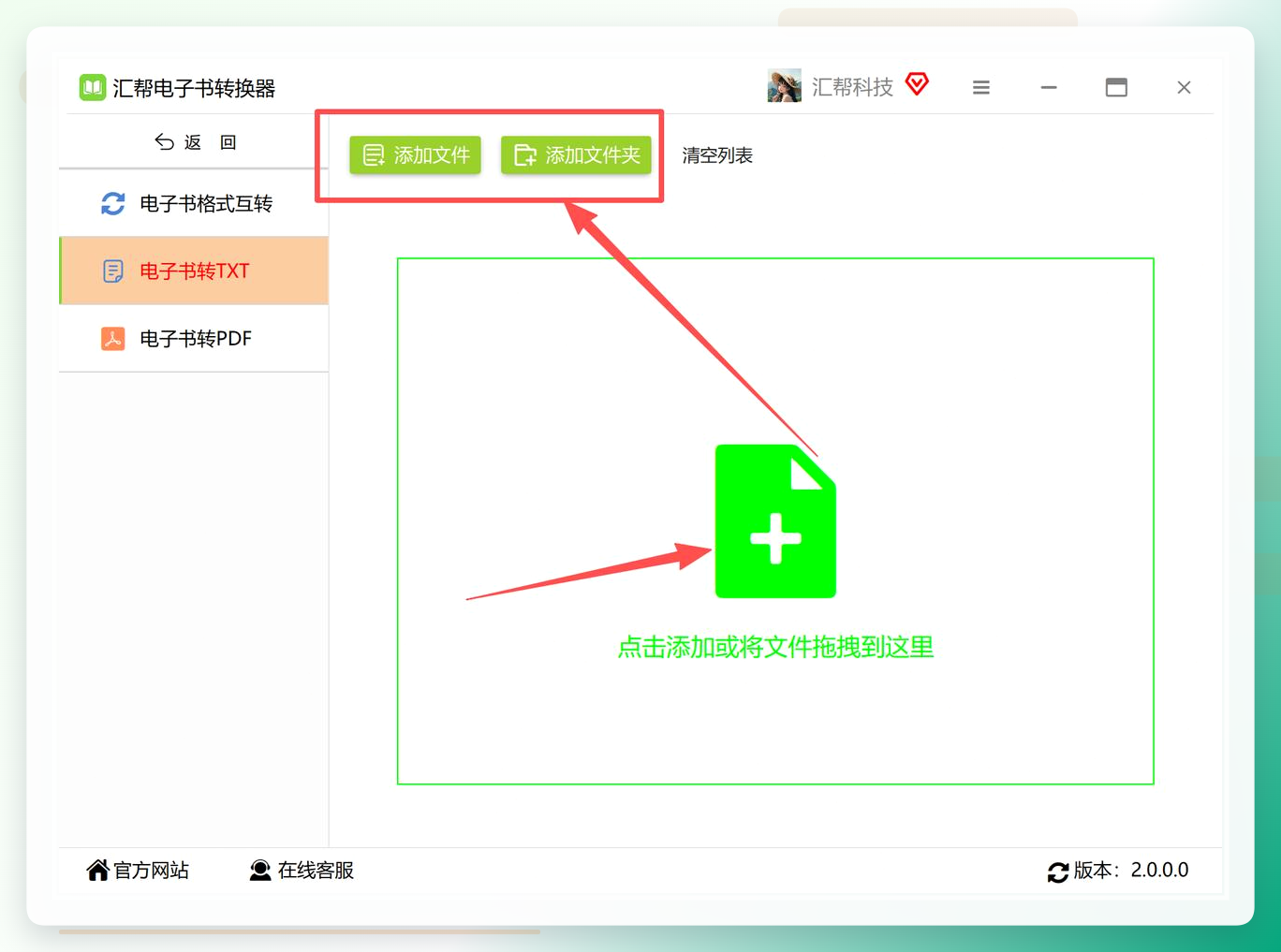Open 在线客服 support link
The width and height of the screenshot is (1281, 952).
click(302, 871)
